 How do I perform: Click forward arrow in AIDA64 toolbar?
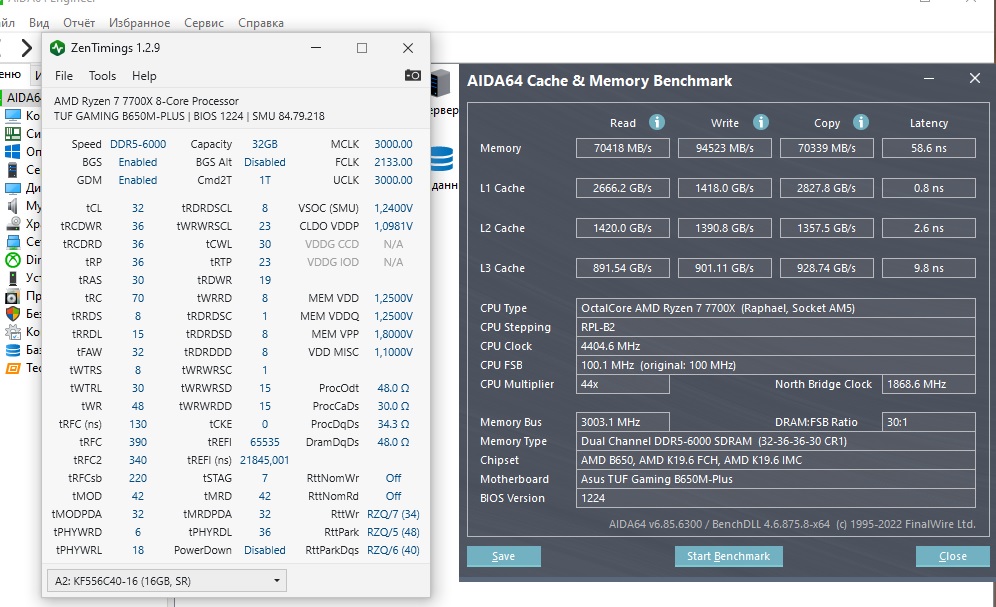[x=25, y=48]
